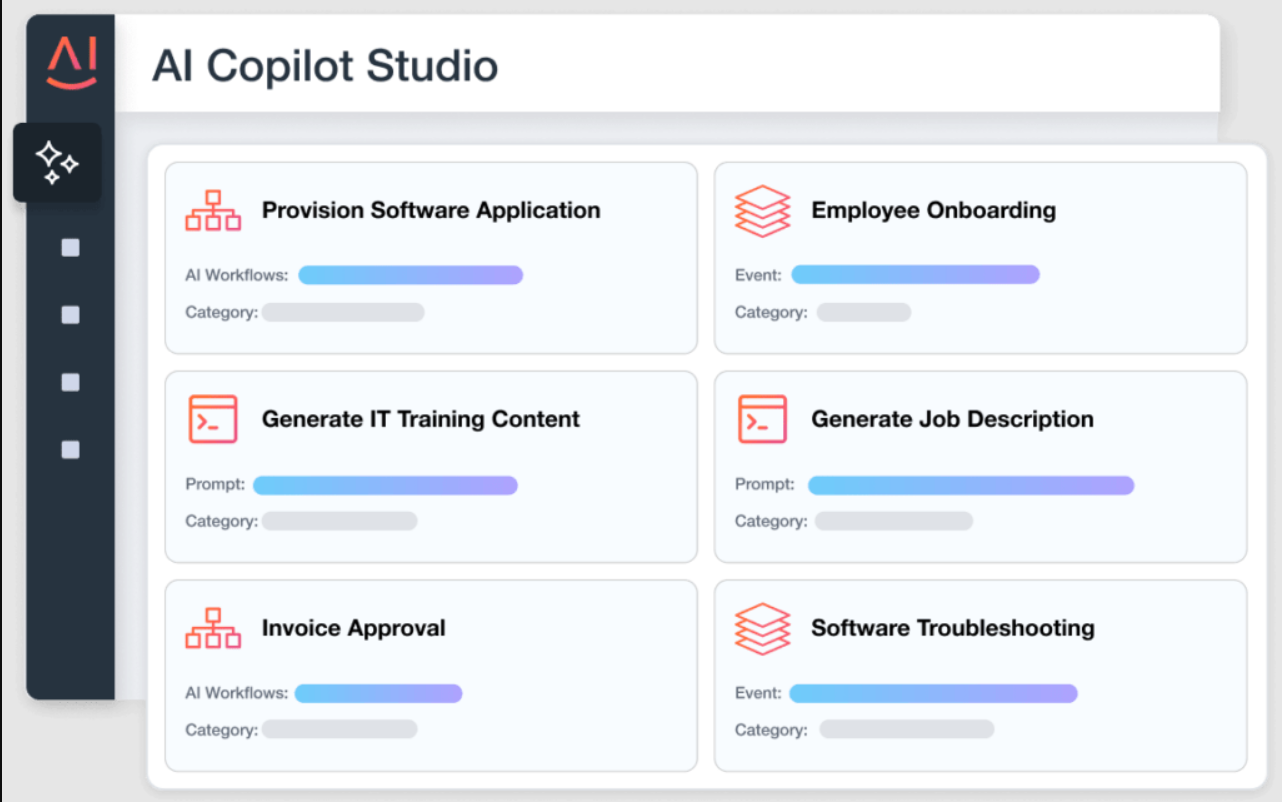This screenshot has height=802, width=1282.
Task: Click Category placeholder in Provision Software Application
Action: pyautogui.click(x=343, y=312)
